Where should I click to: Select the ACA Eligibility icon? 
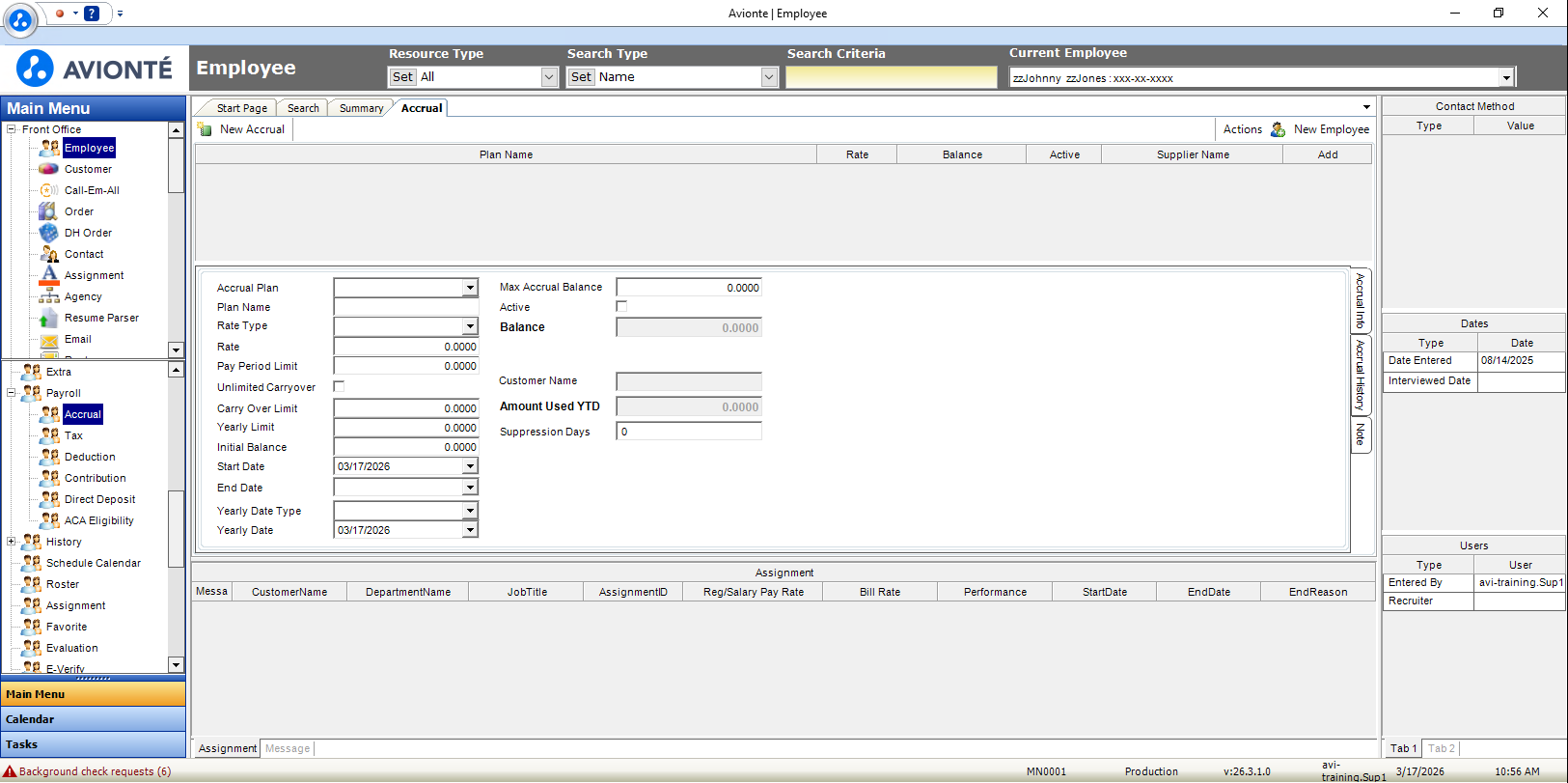click(x=49, y=520)
